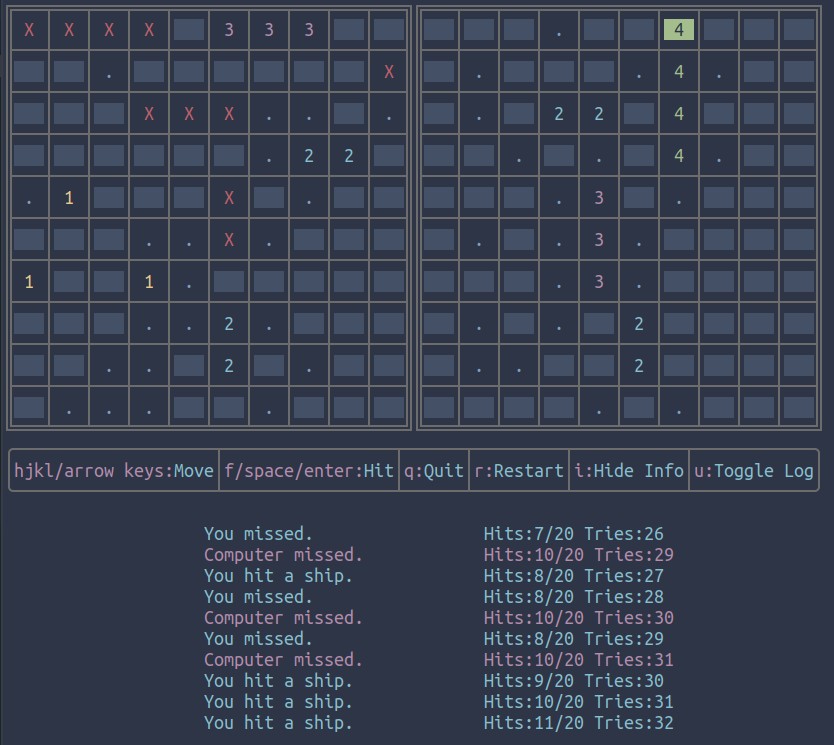This screenshot has height=745, width=834.
Task: Fire at the bottom-left corner cell of right board
Action: (x=439, y=408)
